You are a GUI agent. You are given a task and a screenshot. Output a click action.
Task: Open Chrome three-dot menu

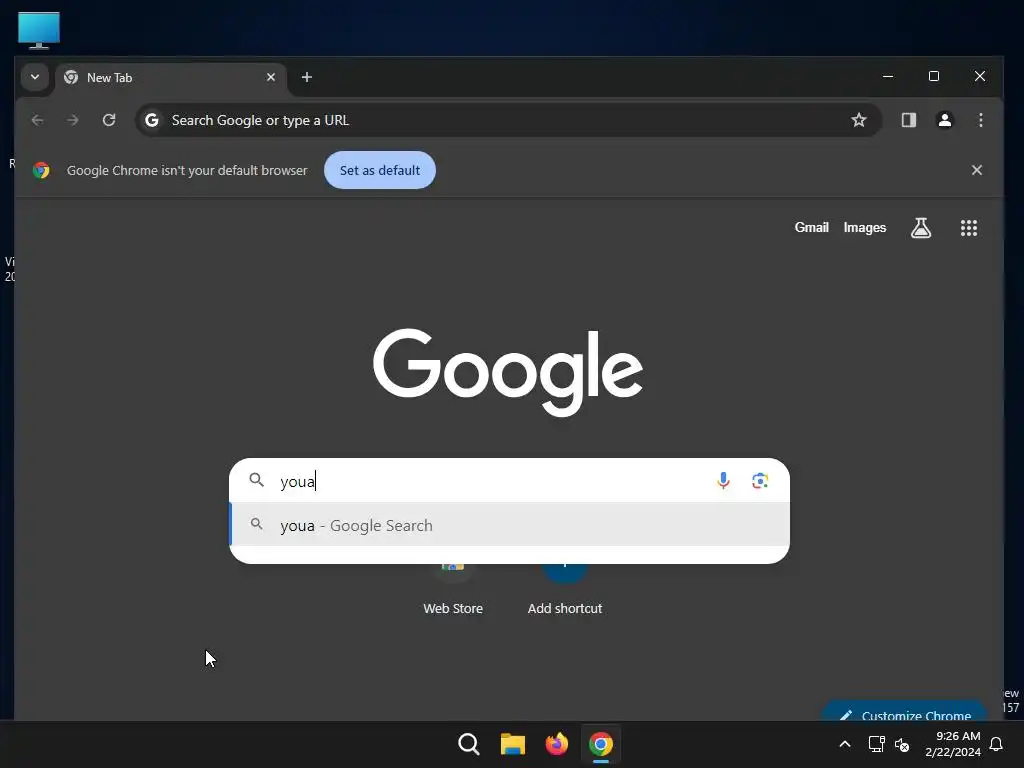coord(980,120)
